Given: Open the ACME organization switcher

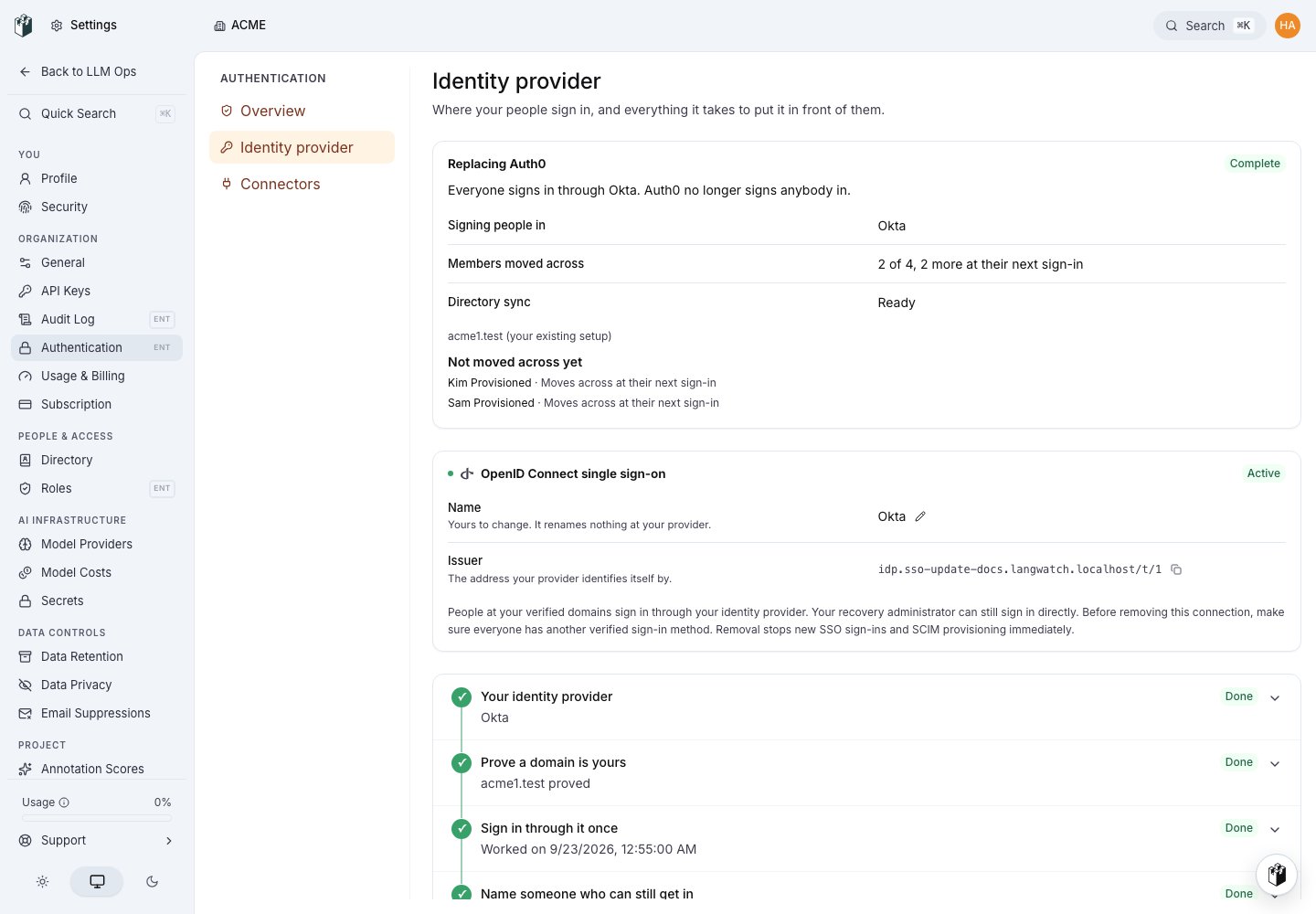Looking at the screenshot, I should point(239,26).
